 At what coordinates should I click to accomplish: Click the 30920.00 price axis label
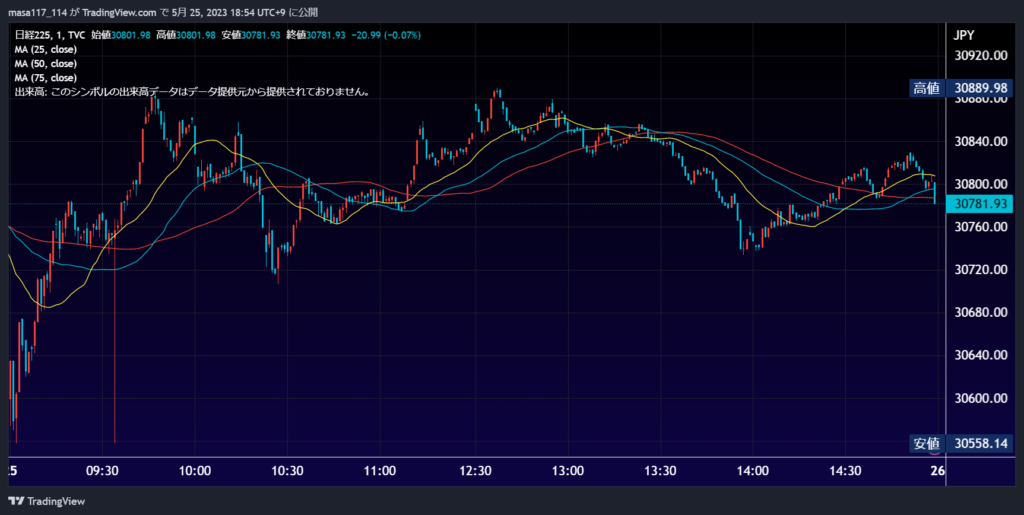coord(980,55)
